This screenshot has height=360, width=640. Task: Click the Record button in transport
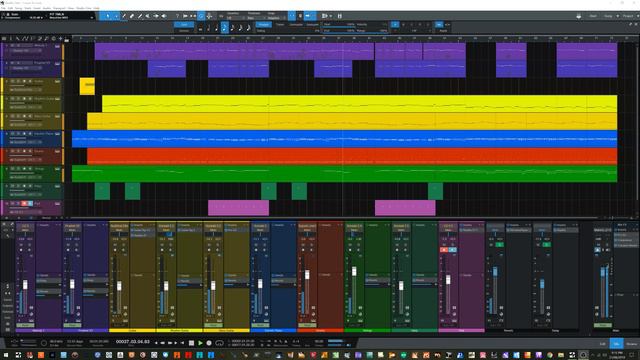point(209,343)
